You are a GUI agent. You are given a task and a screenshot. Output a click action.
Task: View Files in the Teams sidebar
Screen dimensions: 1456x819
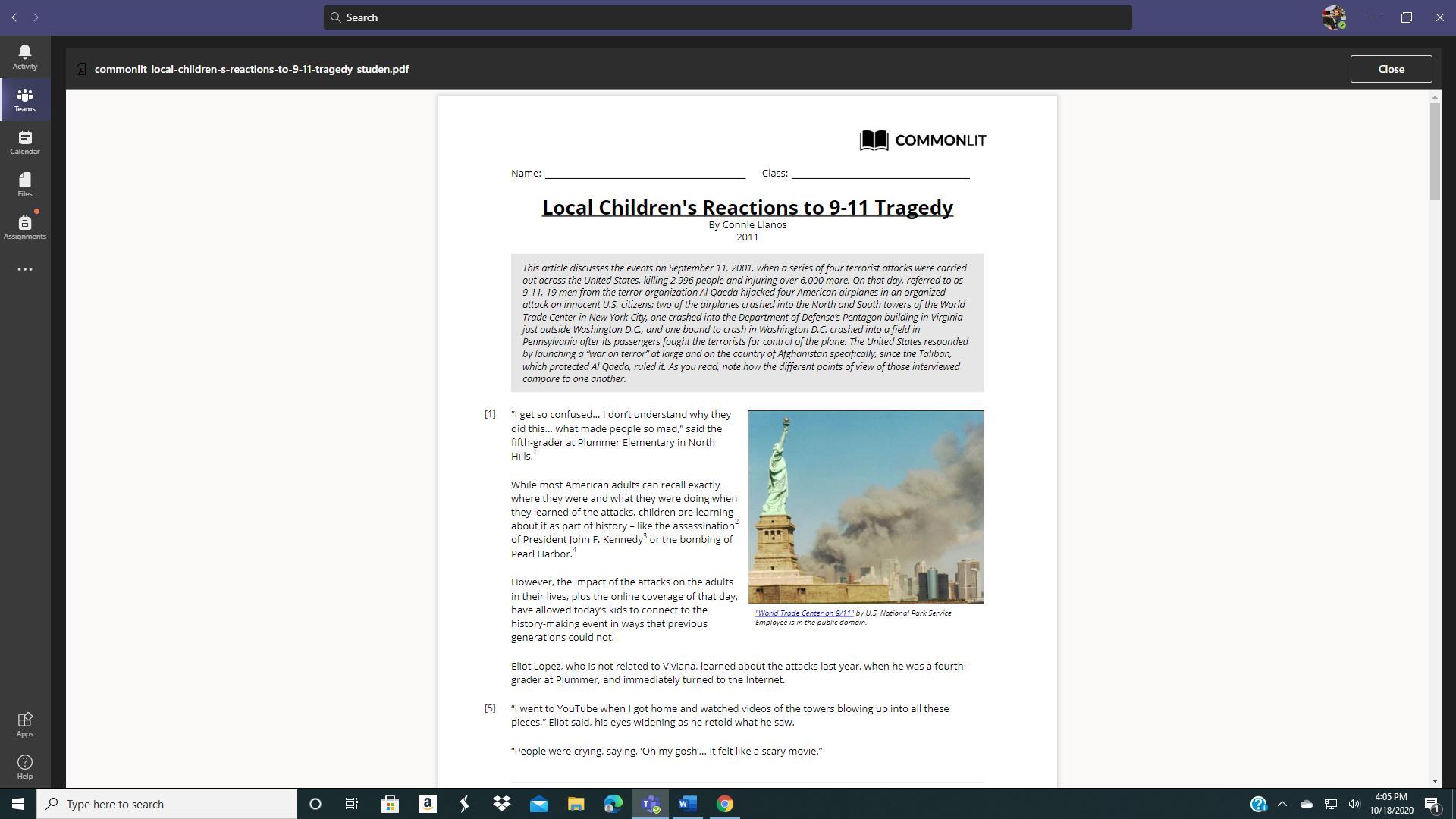coord(24,184)
